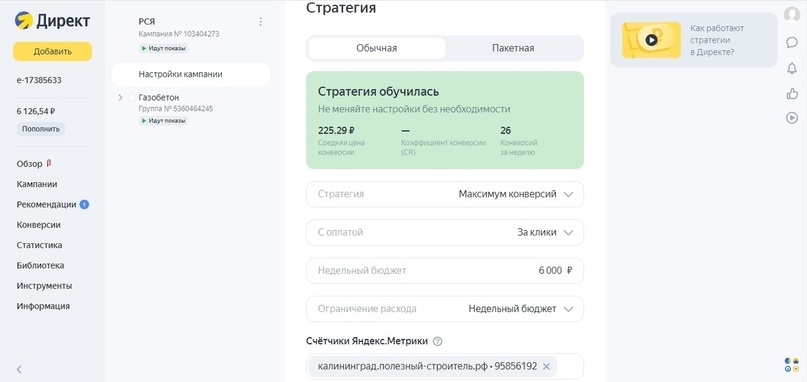Viewport: 807px width, 382px height.
Task: Select Настройки кампании in the campaign panel
Action: (x=191, y=74)
